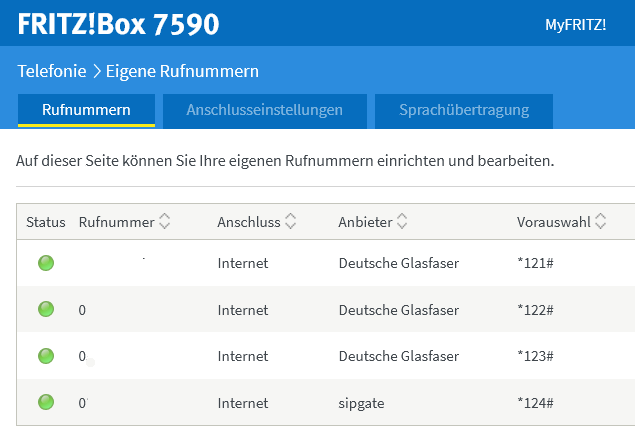The width and height of the screenshot is (635, 435).
Task: Click the *124# Vorauswahl value
Action: (x=535, y=403)
